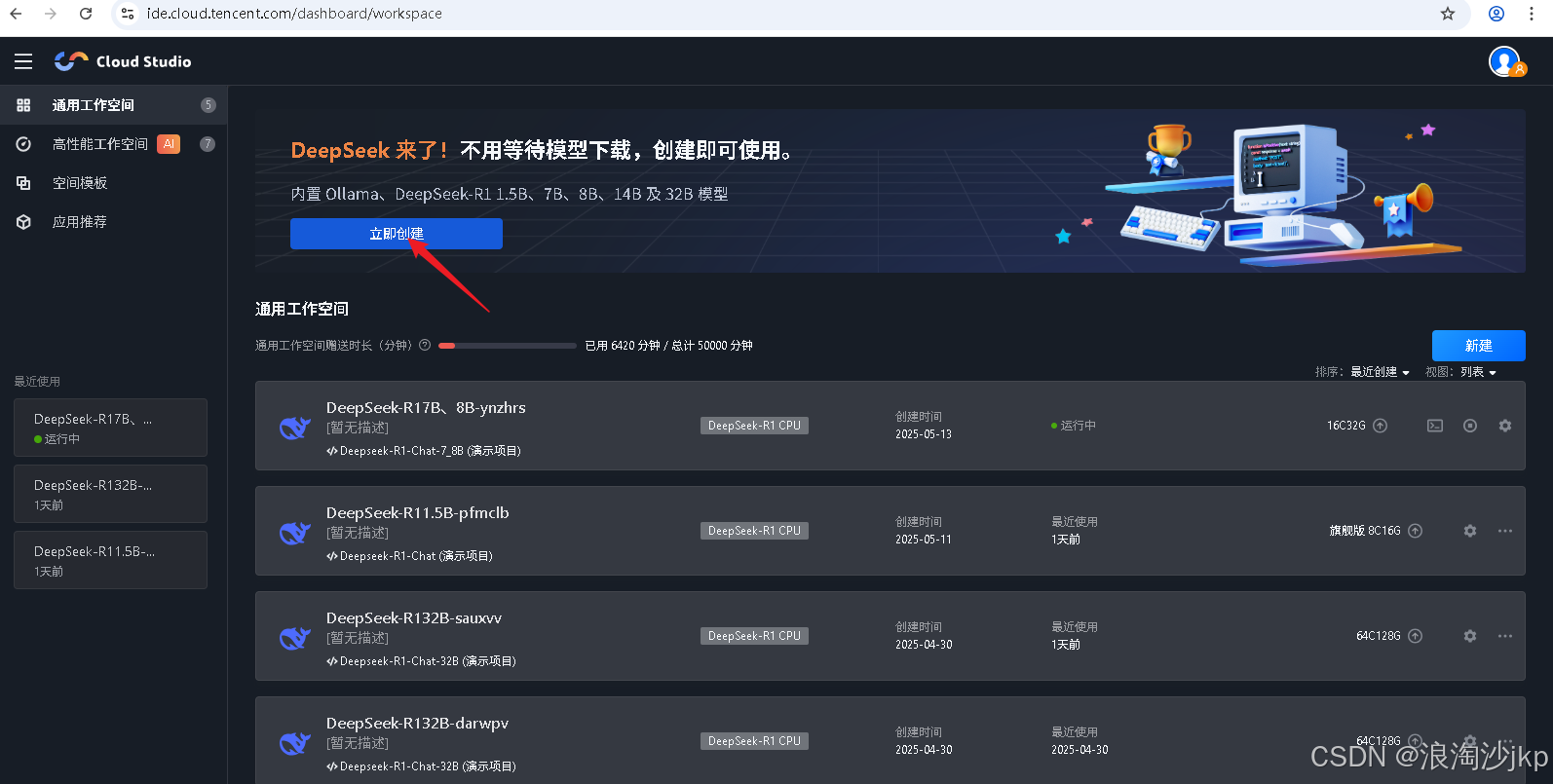Click upgrade arrow in DeepSeek-R132B-sauxvv row
Screen dimensions: 1553x784
pos(1416,636)
